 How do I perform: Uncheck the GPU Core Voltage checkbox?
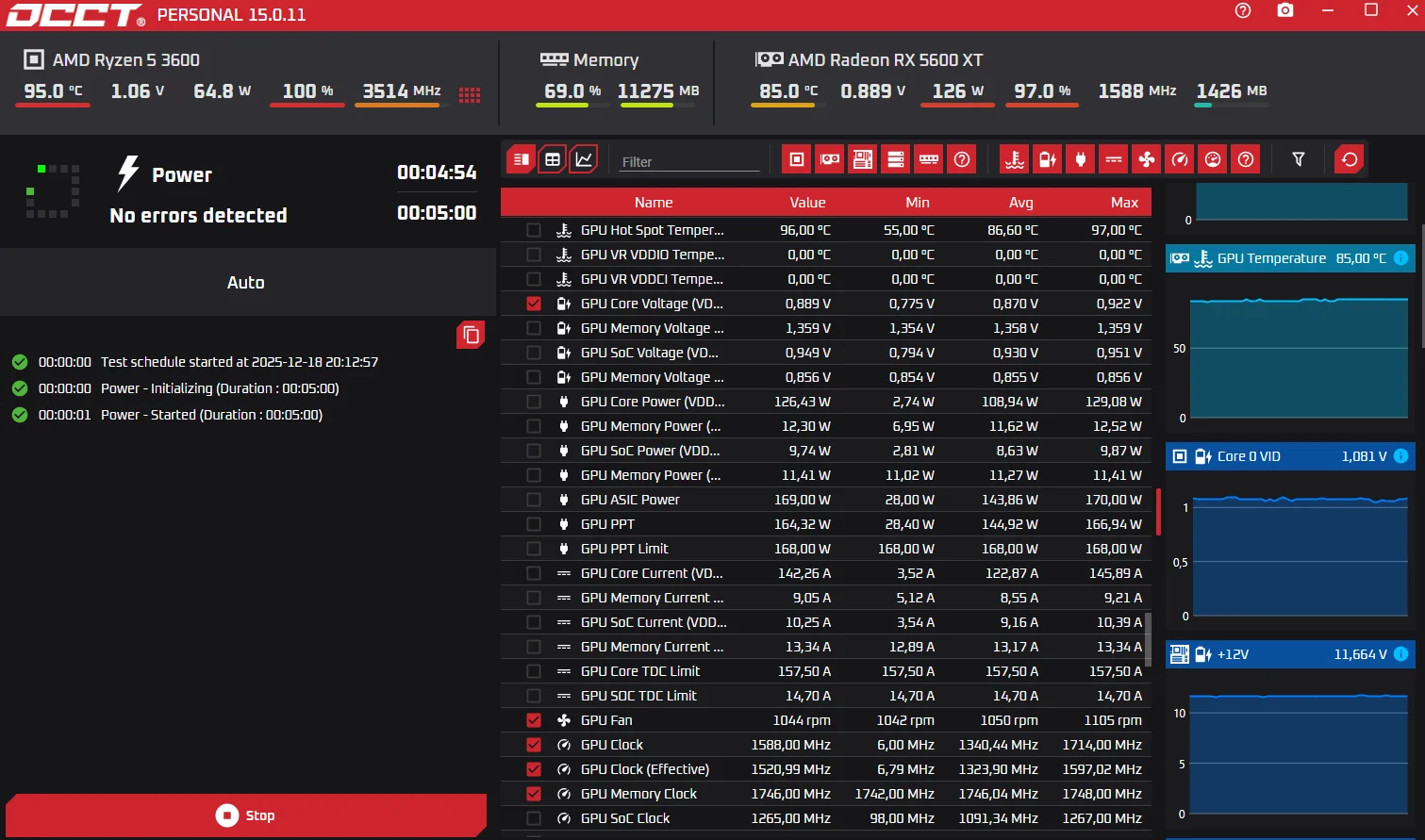click(534, 304)
